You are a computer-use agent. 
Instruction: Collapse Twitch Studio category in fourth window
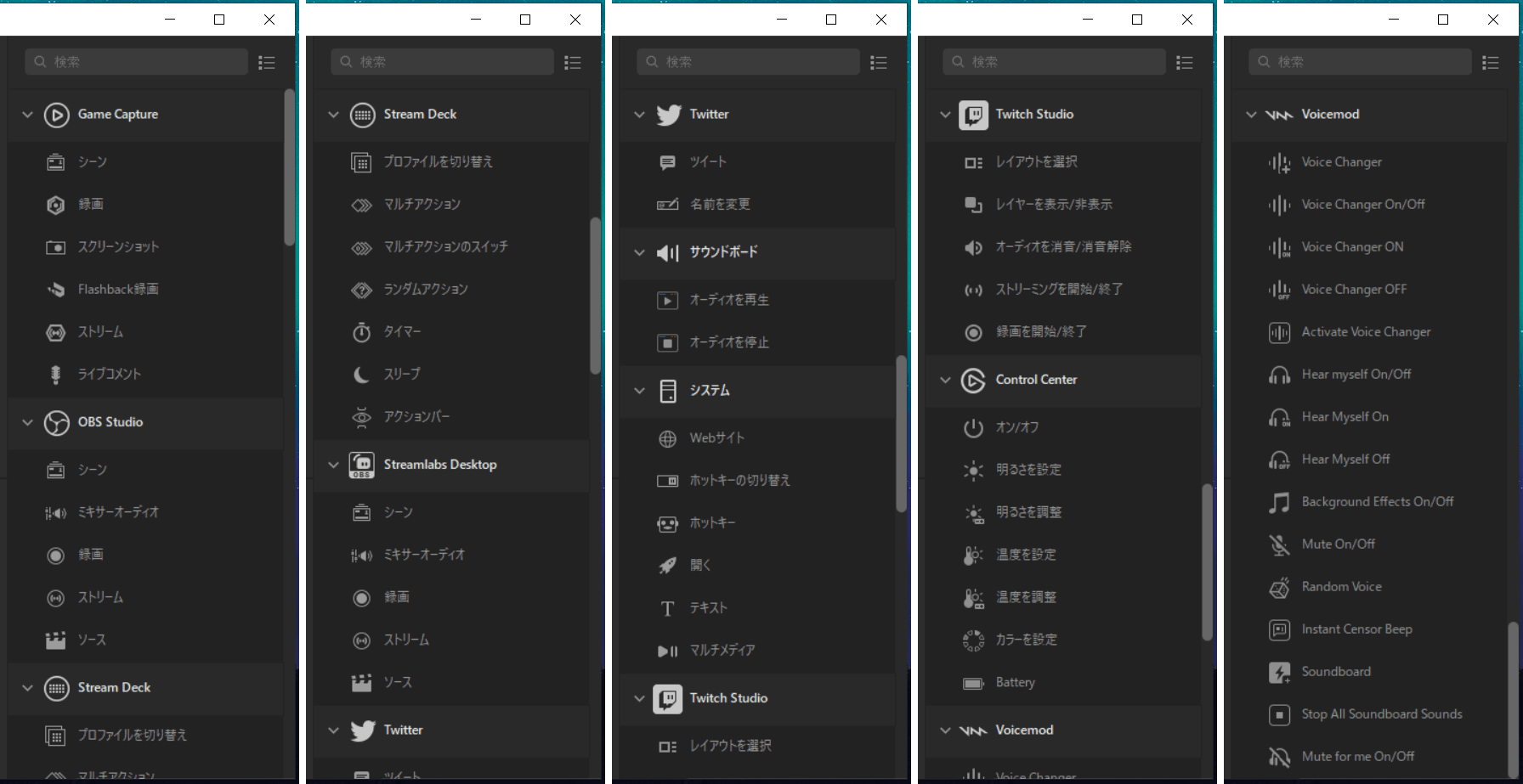pos(945,115)
